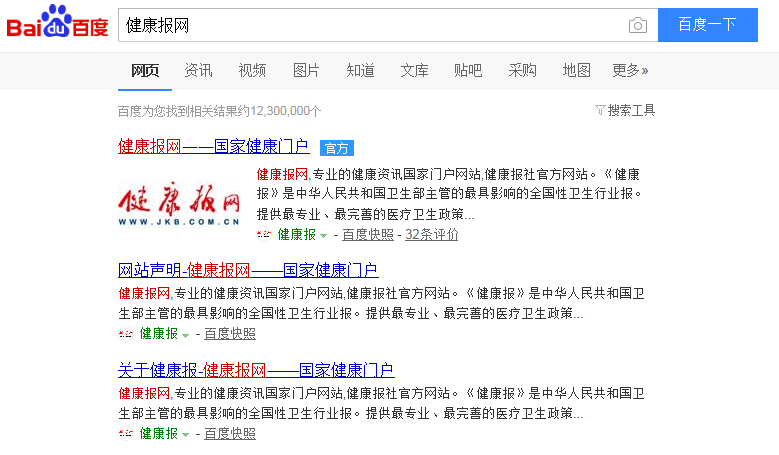Click 健康报 source under 网站声明 result
This screenshot has width=779, height=455.
click(x=158, y=334)
